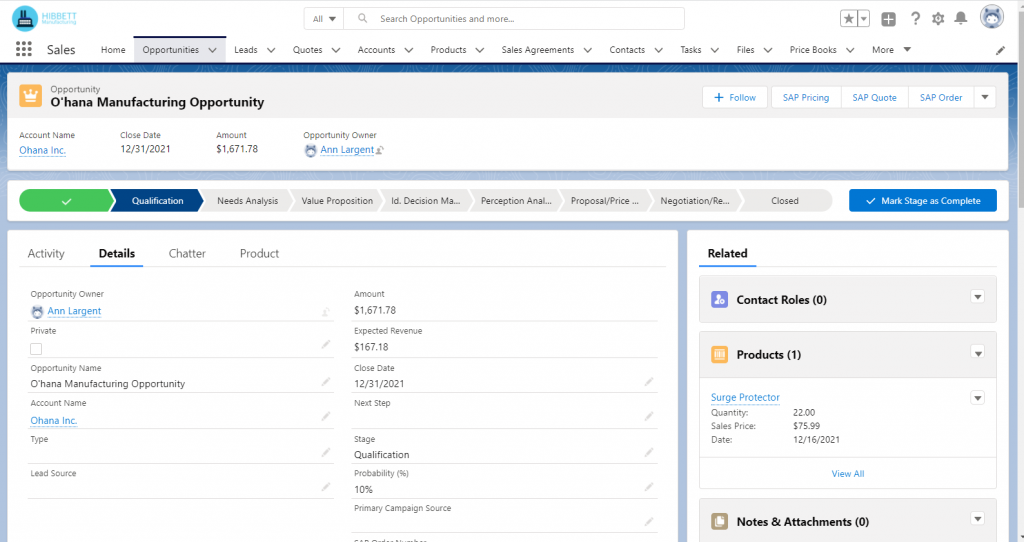
Task: Go to the Home tab
Action: pyautogui.click(x=113, y=50)
